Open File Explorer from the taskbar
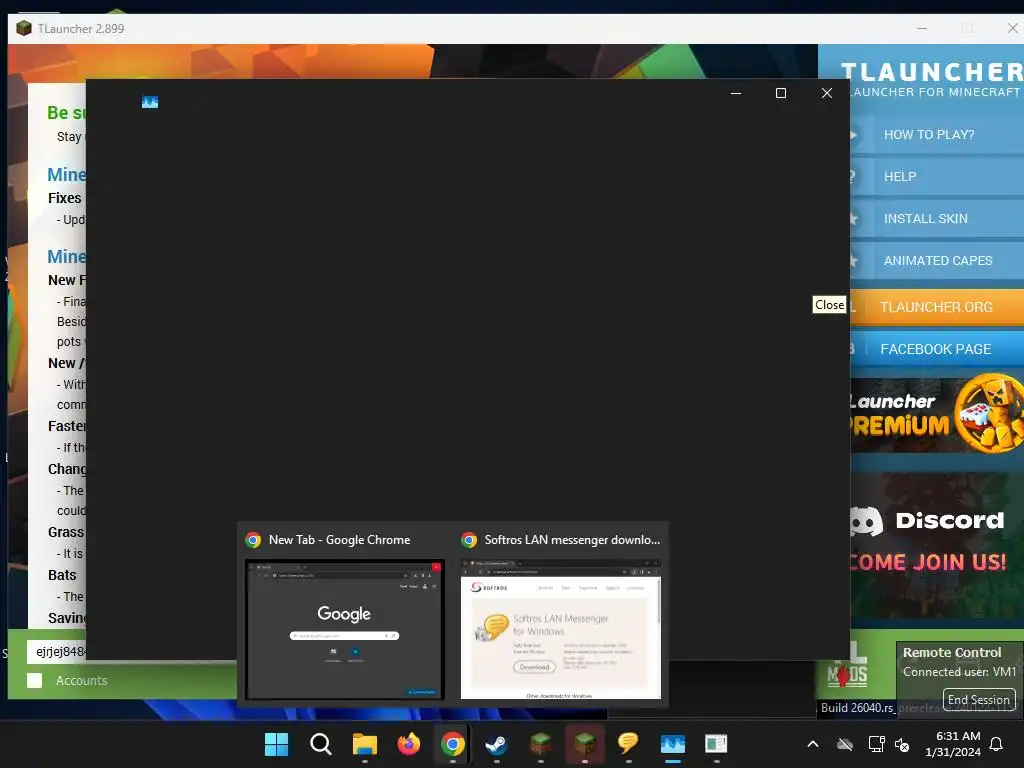 (364, 744)
